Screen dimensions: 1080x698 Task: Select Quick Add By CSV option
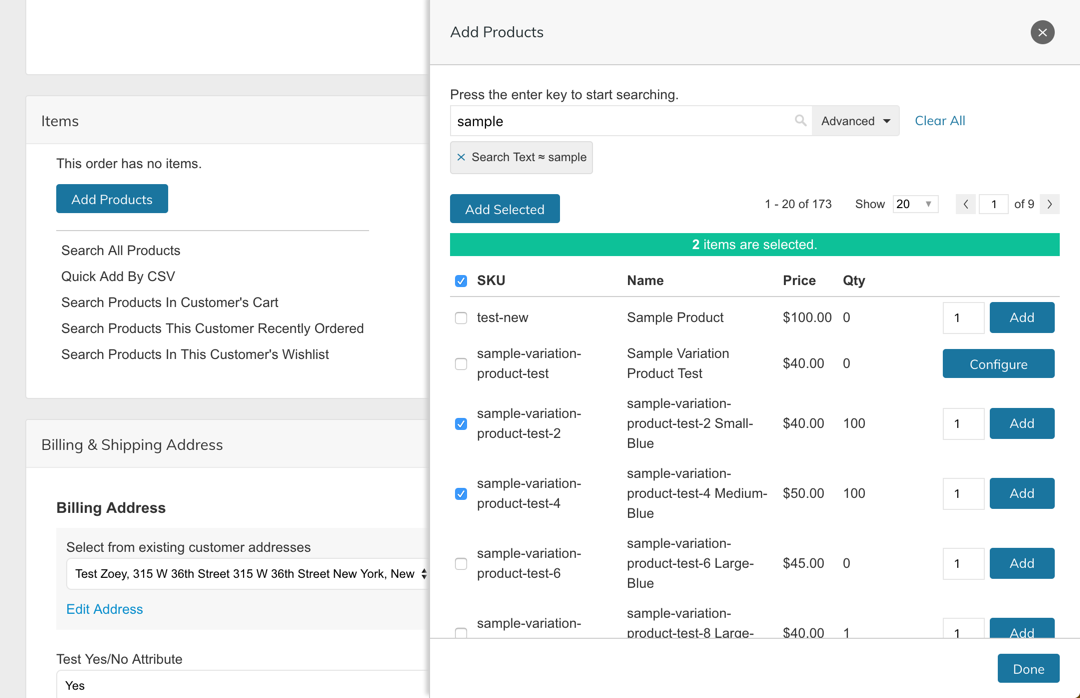coord(118,276)
